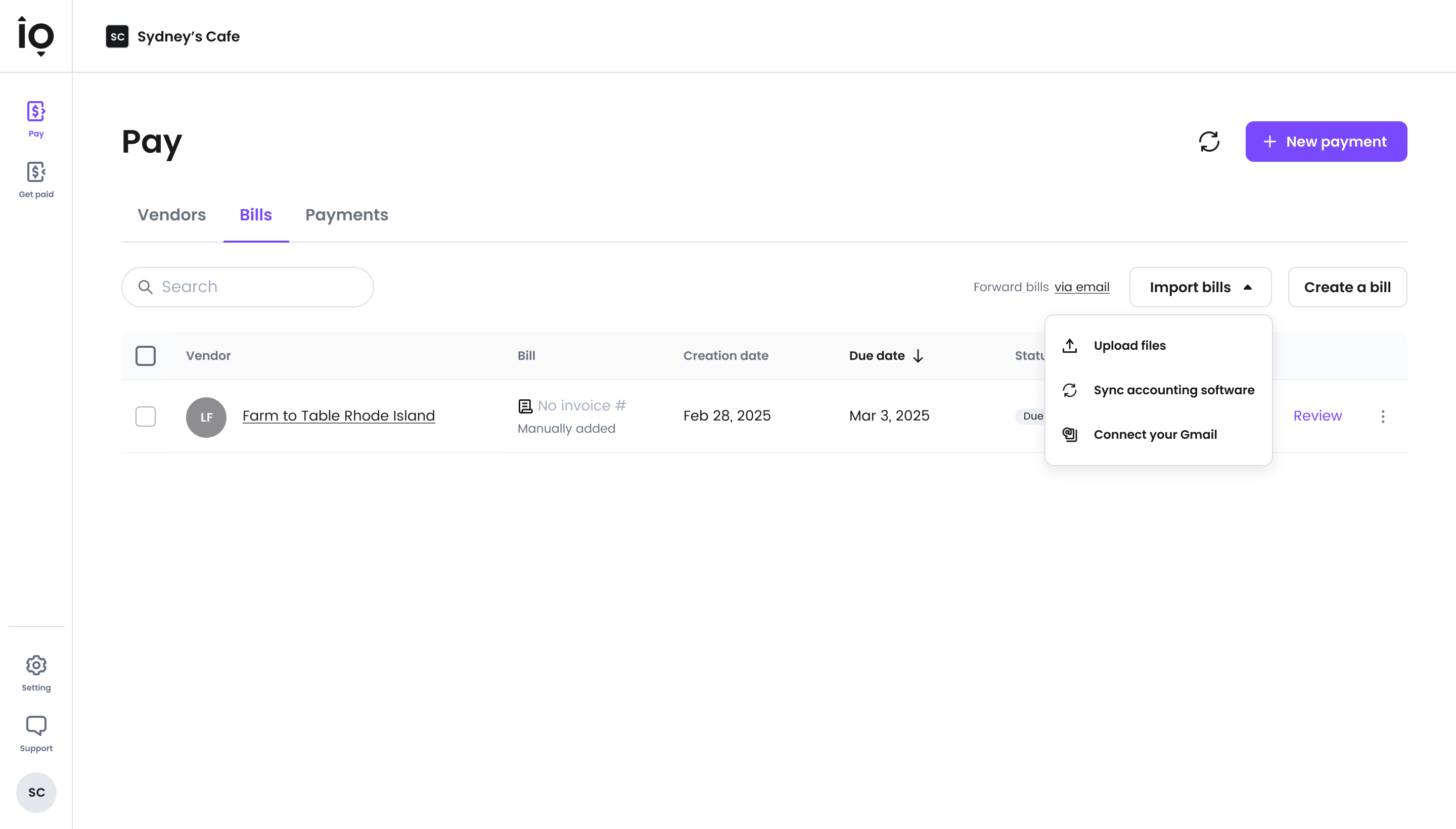Screen dimensions: 1456x829
Task: Sort by the Due date column arrow
Action: (x=918, y=356)
